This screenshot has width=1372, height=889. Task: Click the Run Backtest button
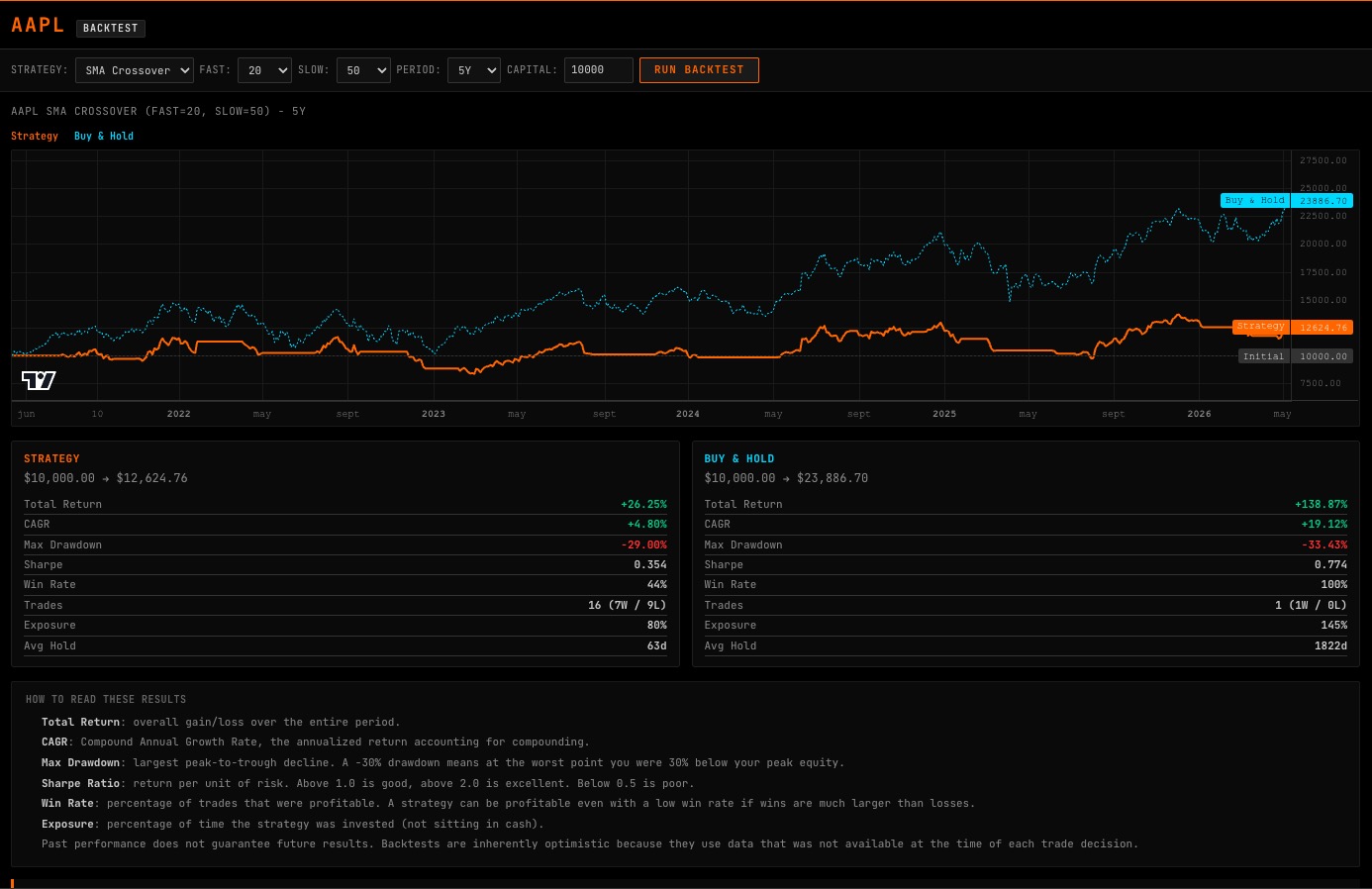[699, 70]
